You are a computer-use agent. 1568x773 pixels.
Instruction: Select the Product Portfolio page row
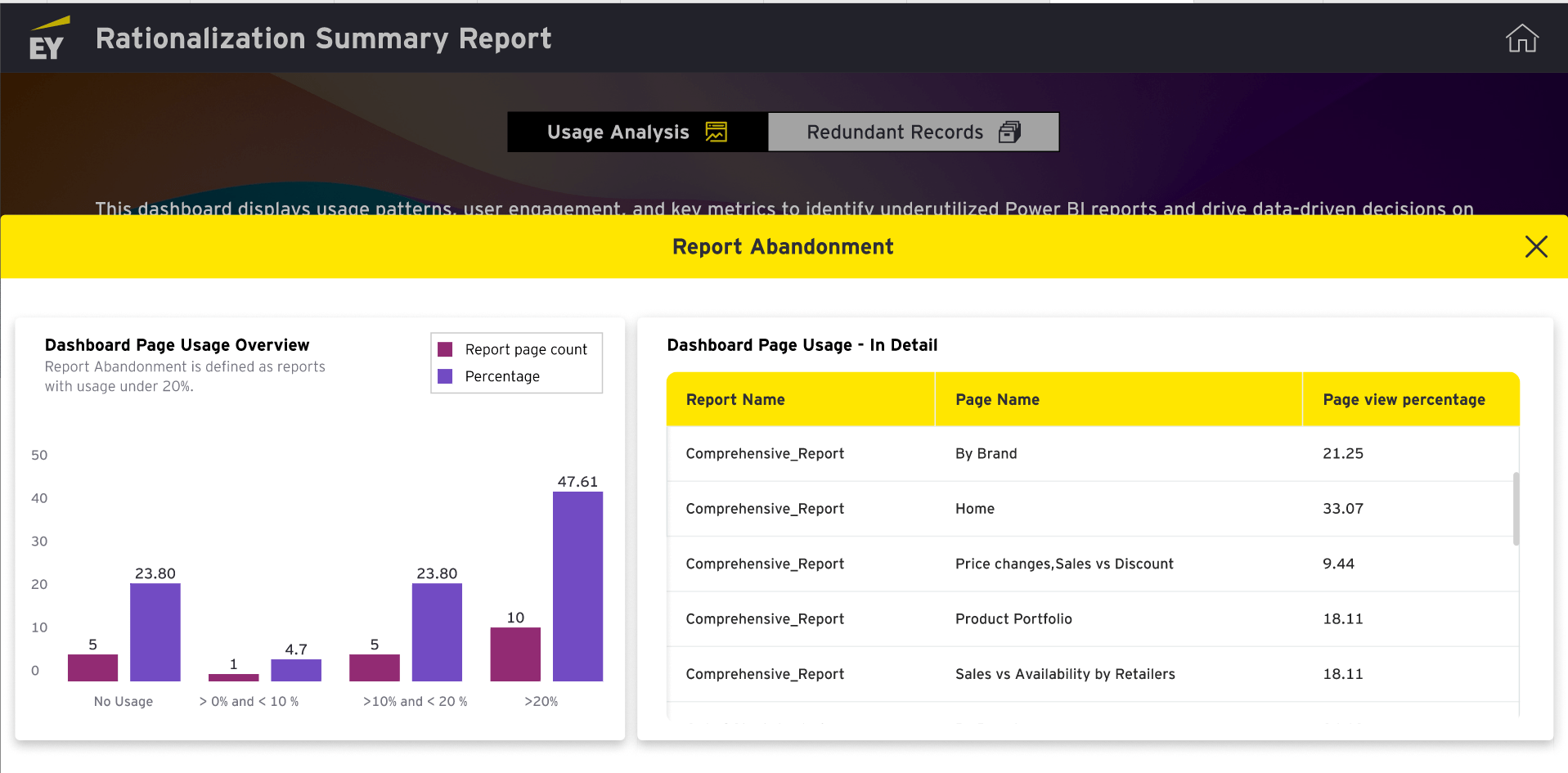1013,619
